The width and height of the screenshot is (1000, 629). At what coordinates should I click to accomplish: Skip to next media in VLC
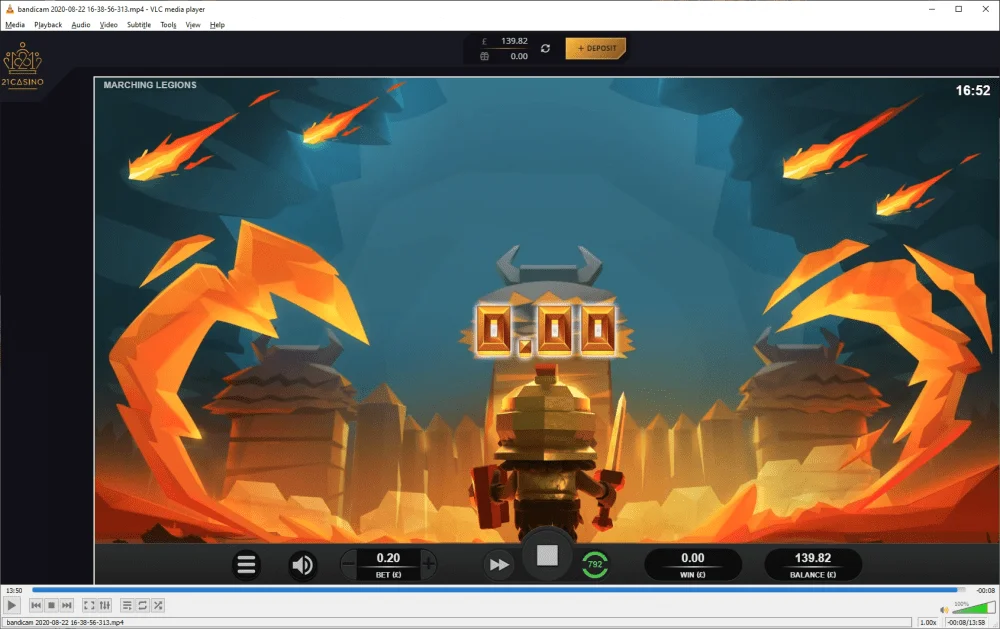coord(67,605)
